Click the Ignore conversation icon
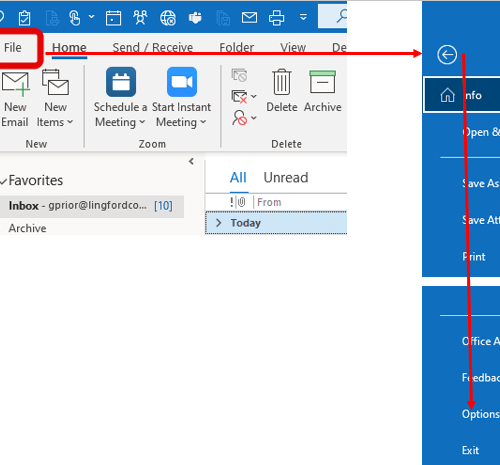Screen dimensions: 500x465 (x=239, y=75)
